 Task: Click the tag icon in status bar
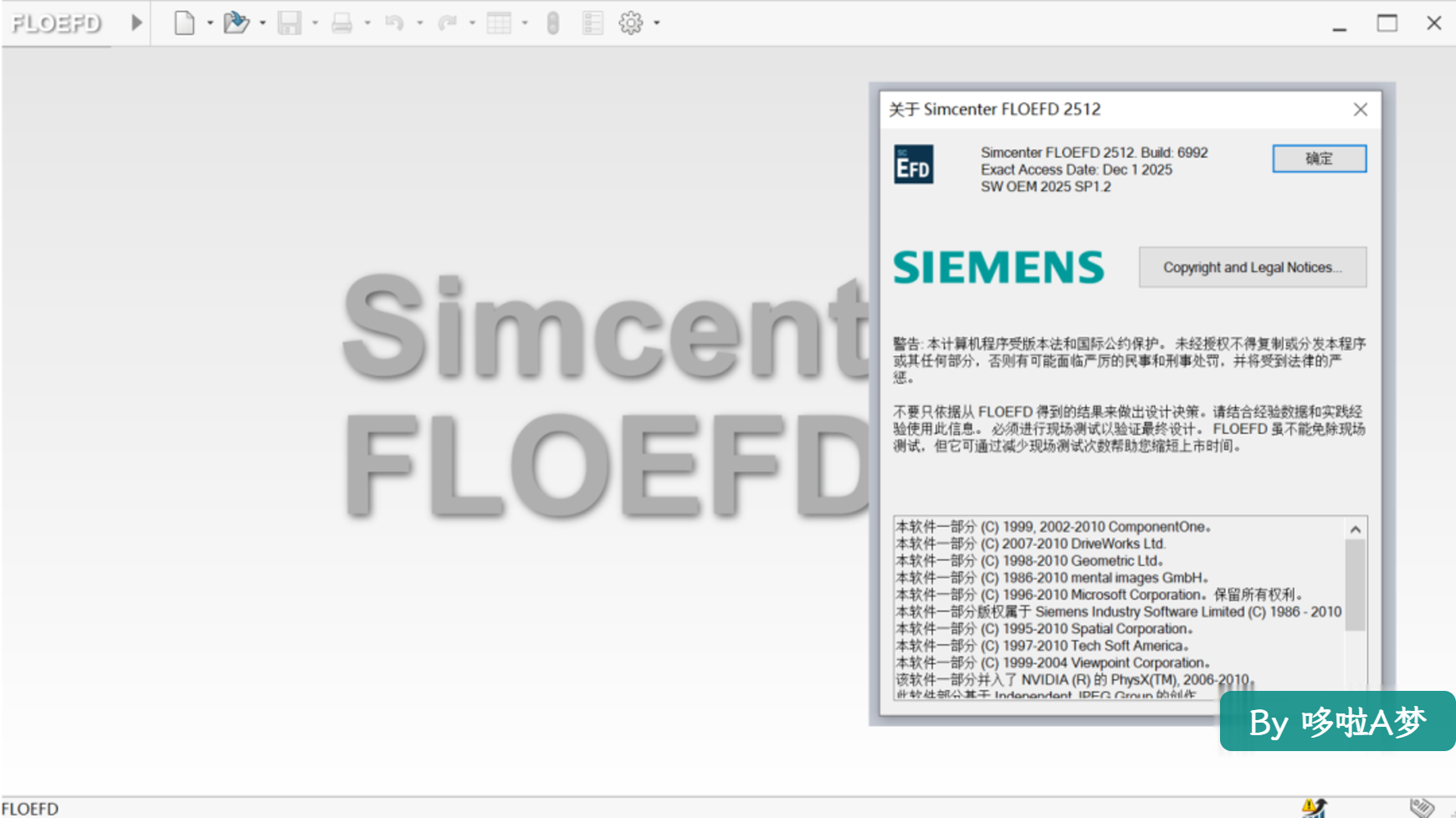coord(1422,808)
